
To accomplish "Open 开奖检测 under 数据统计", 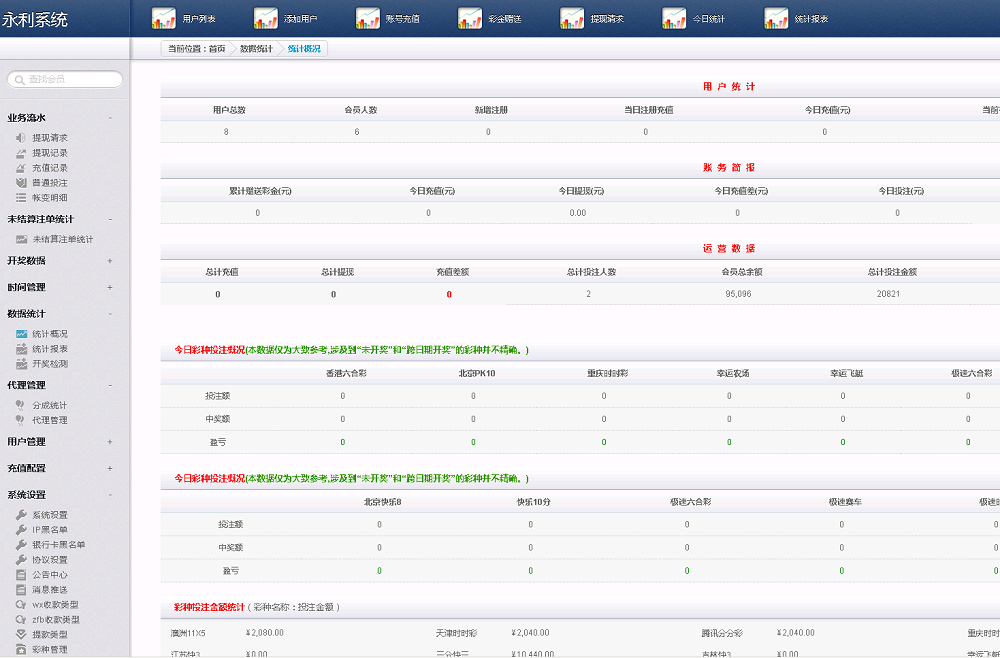I will coord(49,361).
